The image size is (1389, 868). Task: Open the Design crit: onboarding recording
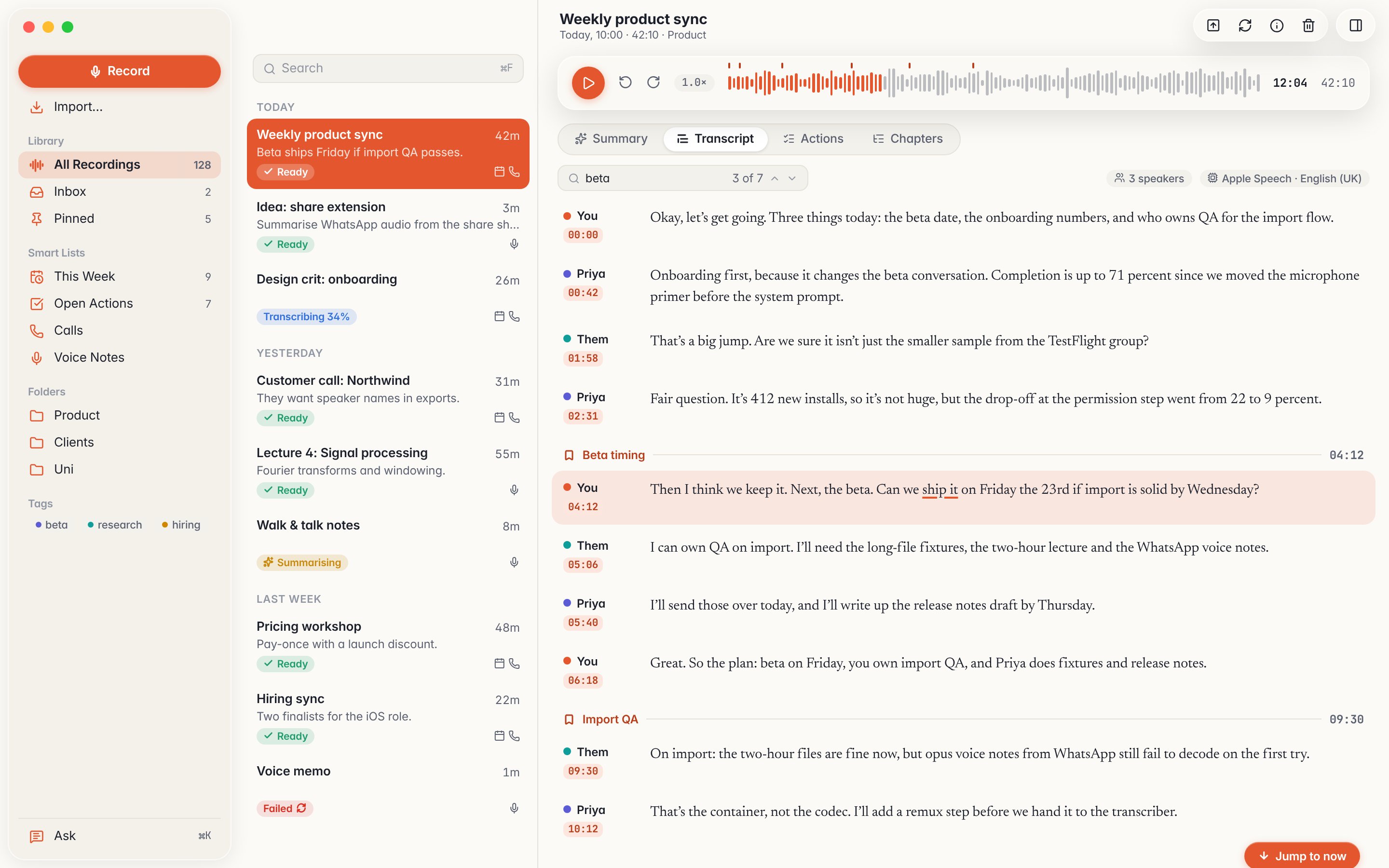(x=388, y=298)
